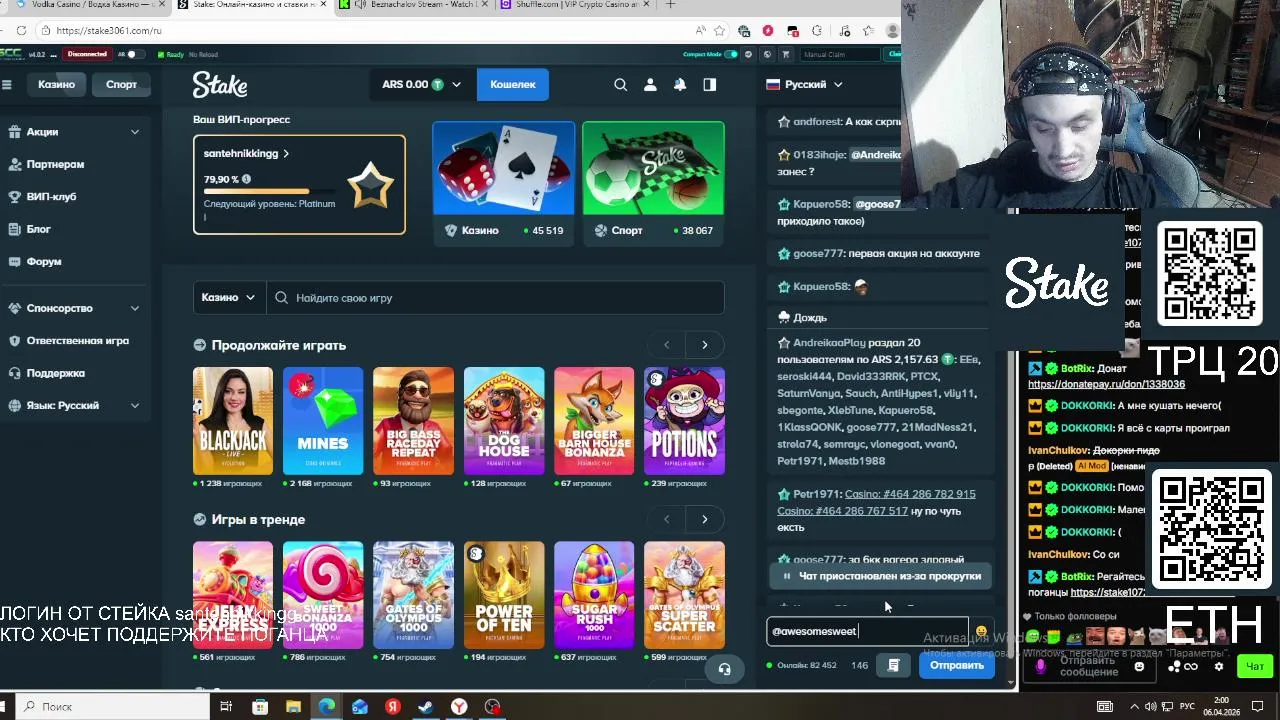Open the Microsoft Store taskbar icon

[x=260, y=707]
